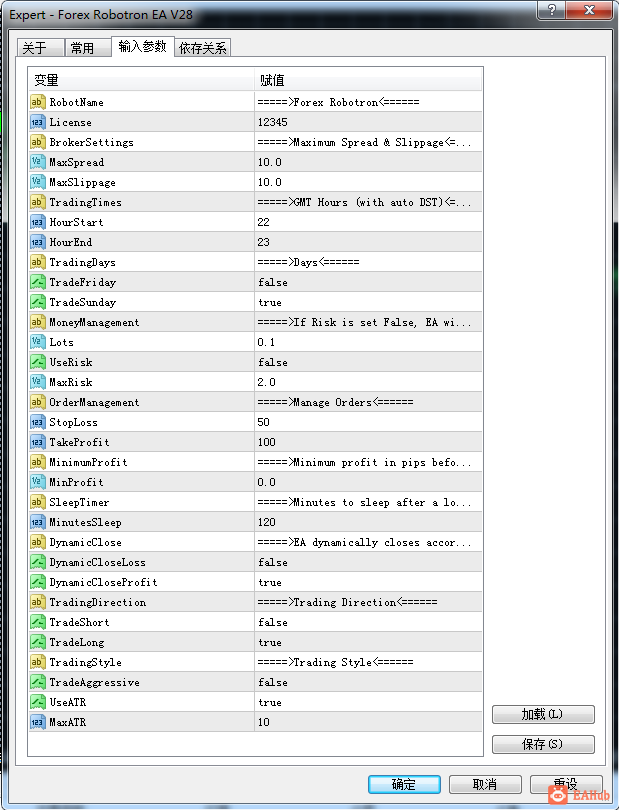Click the integer icon beside License
Image resolution: width=619 pixels, height=810 pixels.
38,122
